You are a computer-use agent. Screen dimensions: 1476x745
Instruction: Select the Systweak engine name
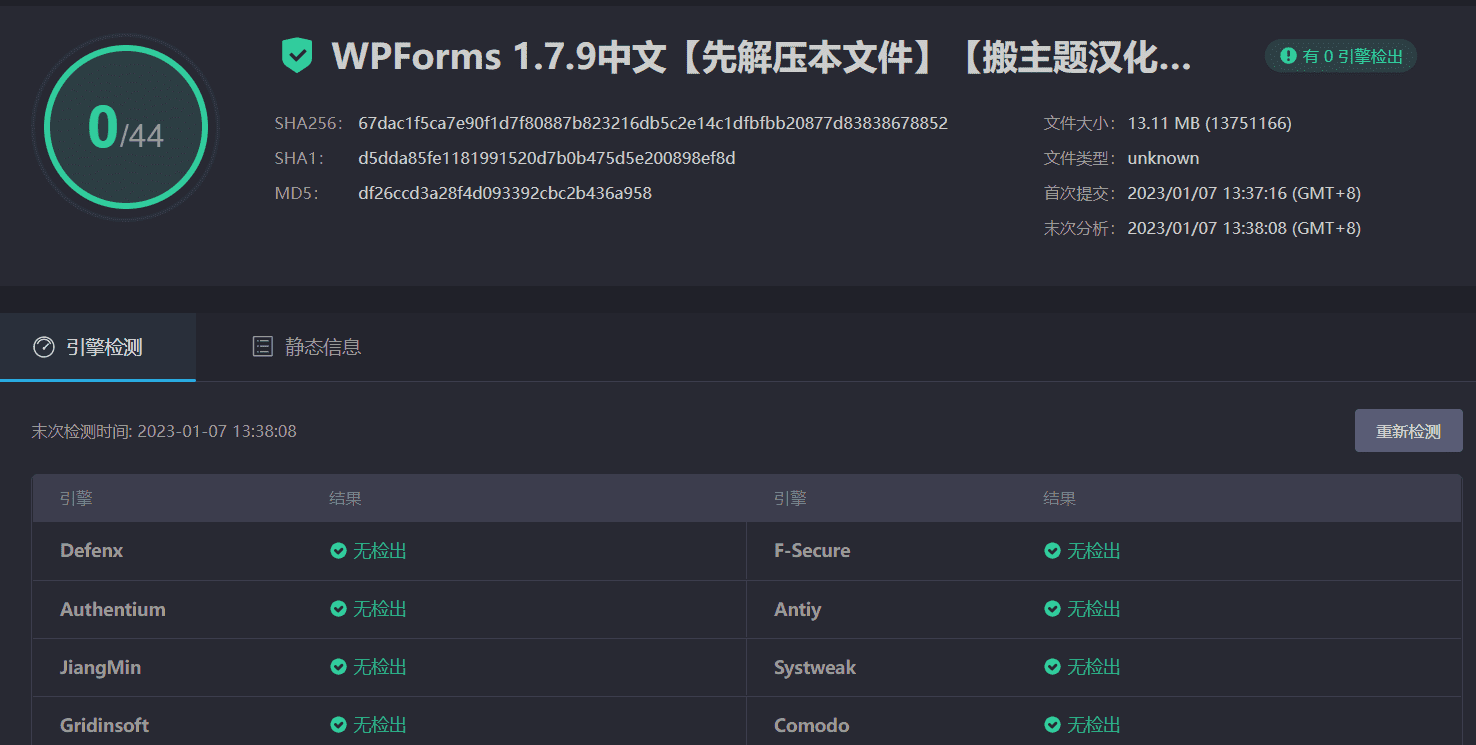coord(815,667)
